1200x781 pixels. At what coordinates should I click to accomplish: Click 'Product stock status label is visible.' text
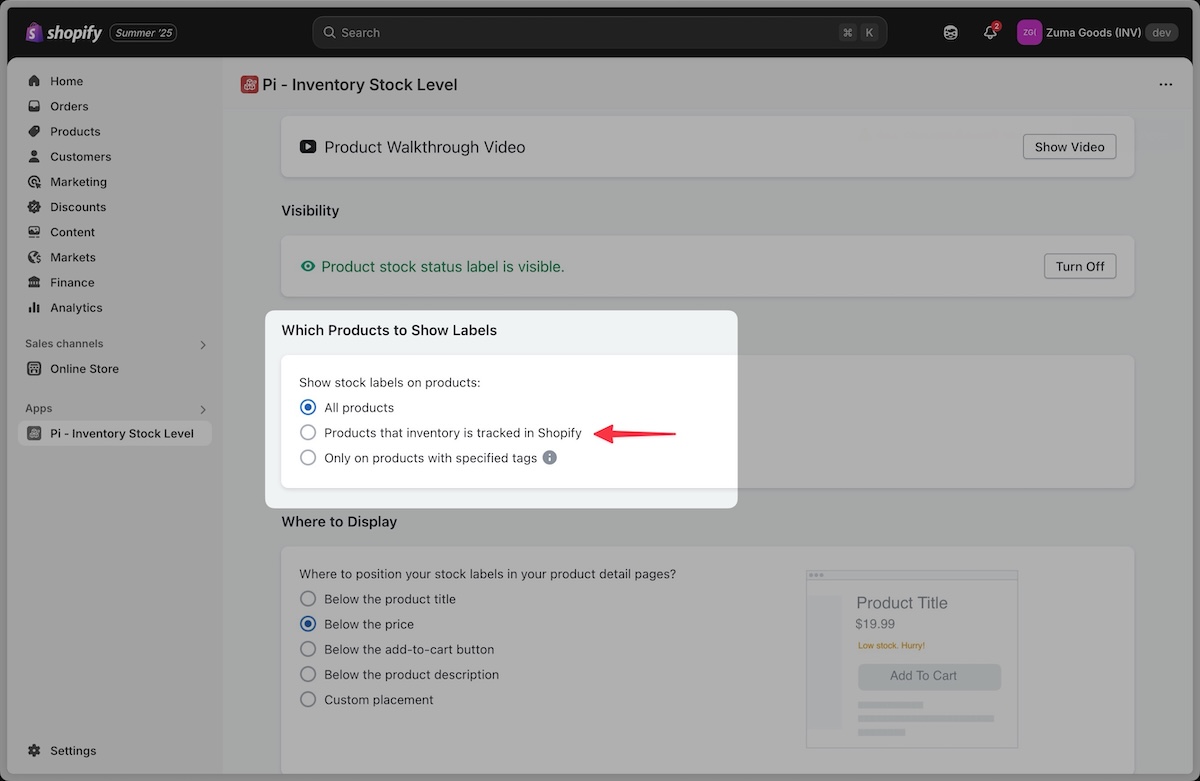[443, 267]
